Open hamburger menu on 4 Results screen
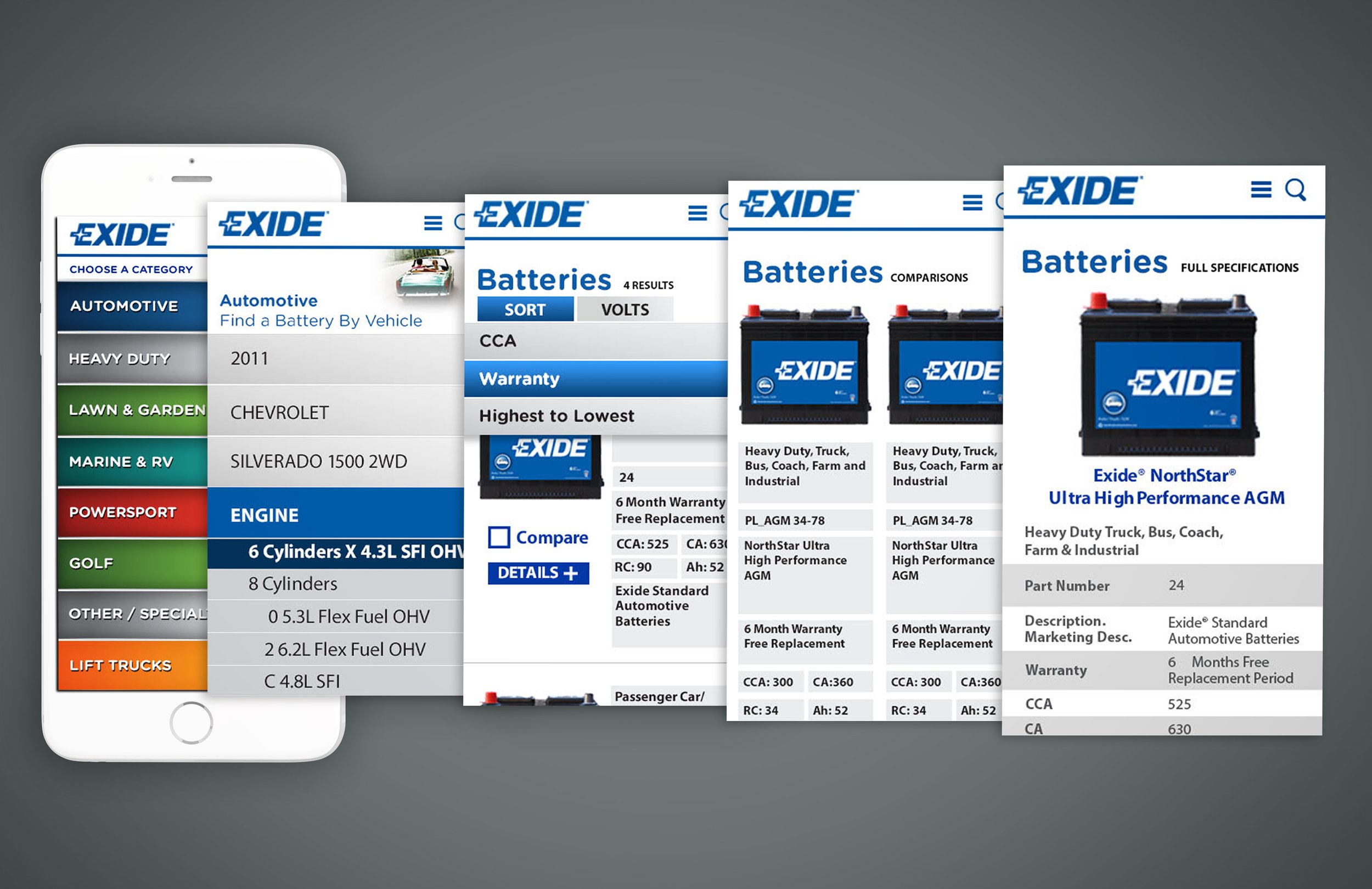This screenshot has width=1372, height=889. (698, 213)
